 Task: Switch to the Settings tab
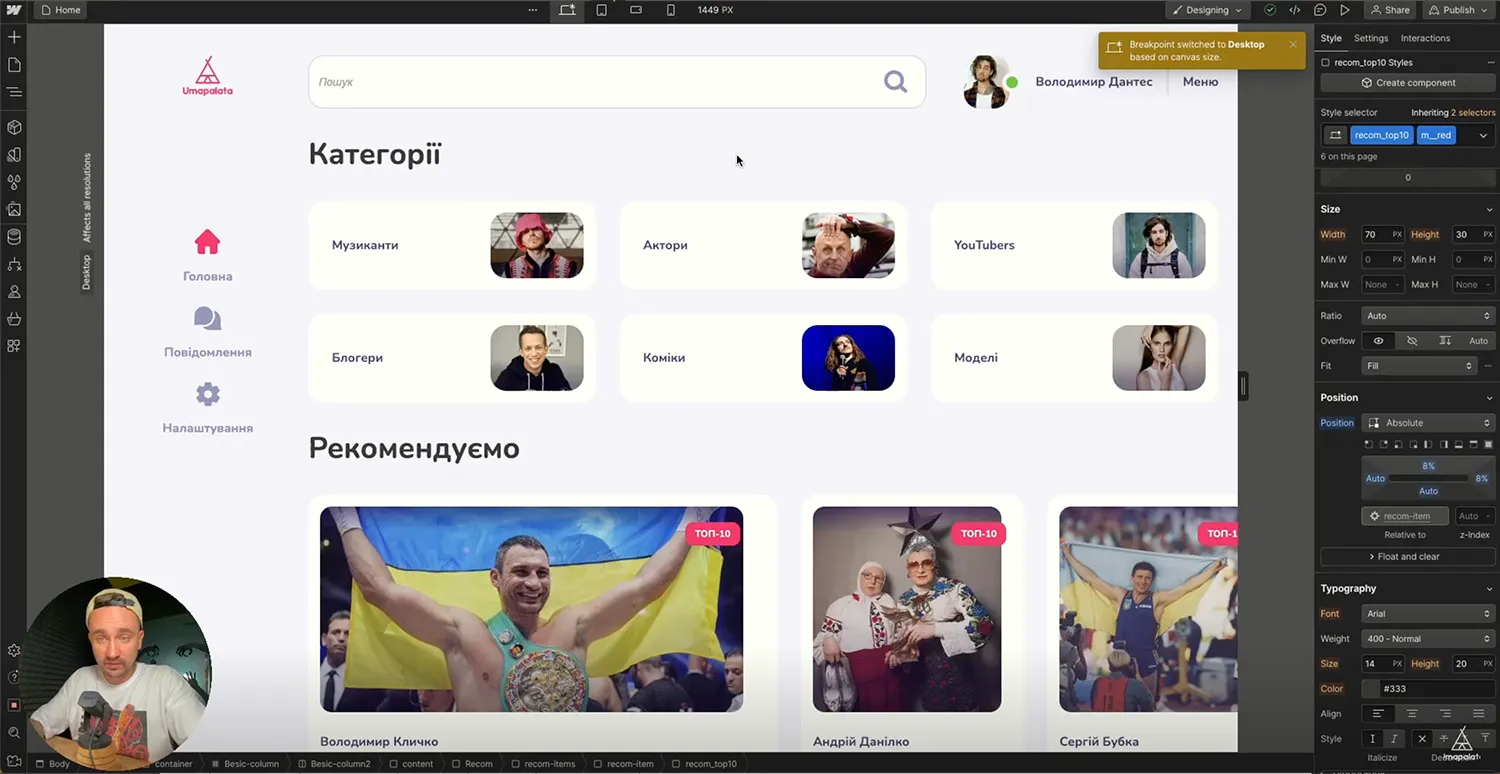pyautogui.click(x=1370, y=38)
